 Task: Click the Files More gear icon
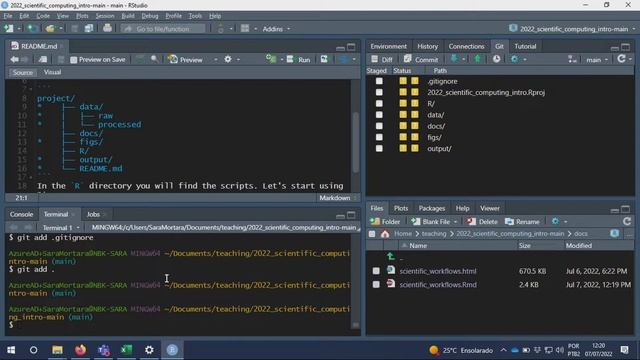[555, 222]
